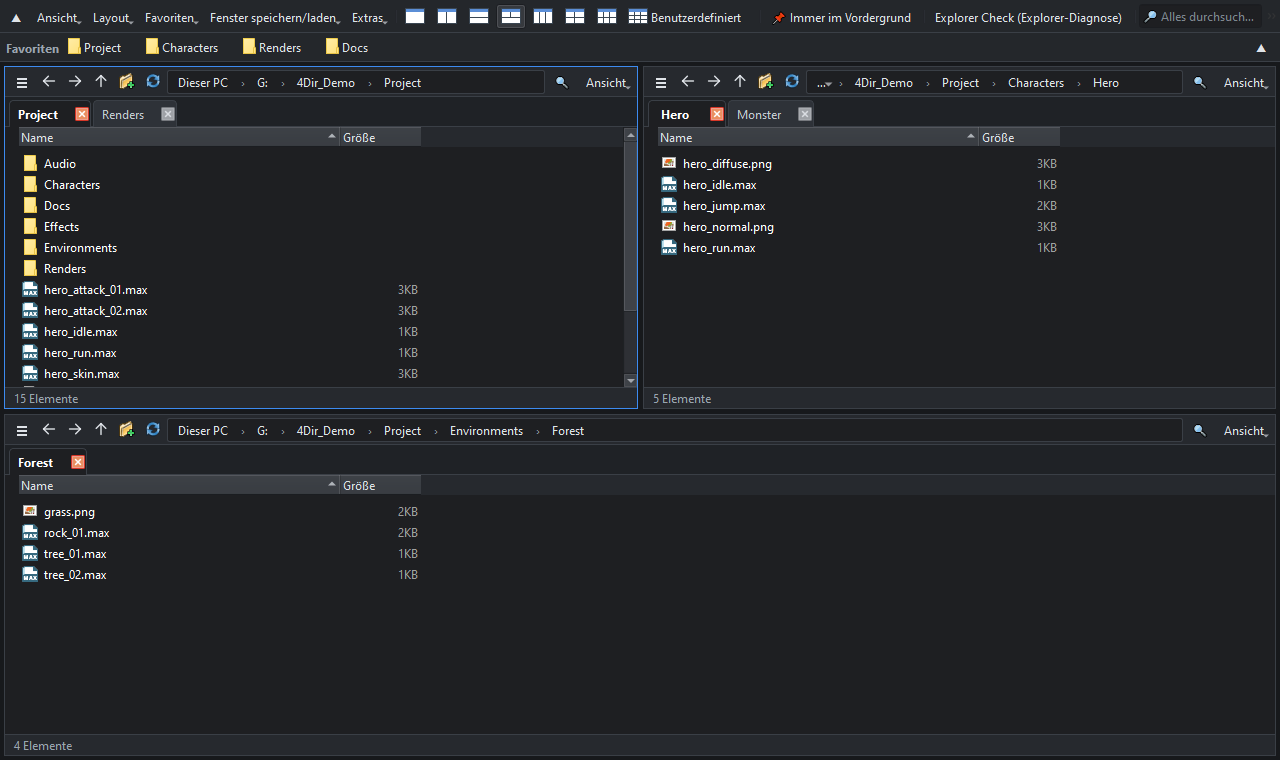Open the Ansicht dropdown in Project pane
This screenshot has width=1280, height=760.
607,83
